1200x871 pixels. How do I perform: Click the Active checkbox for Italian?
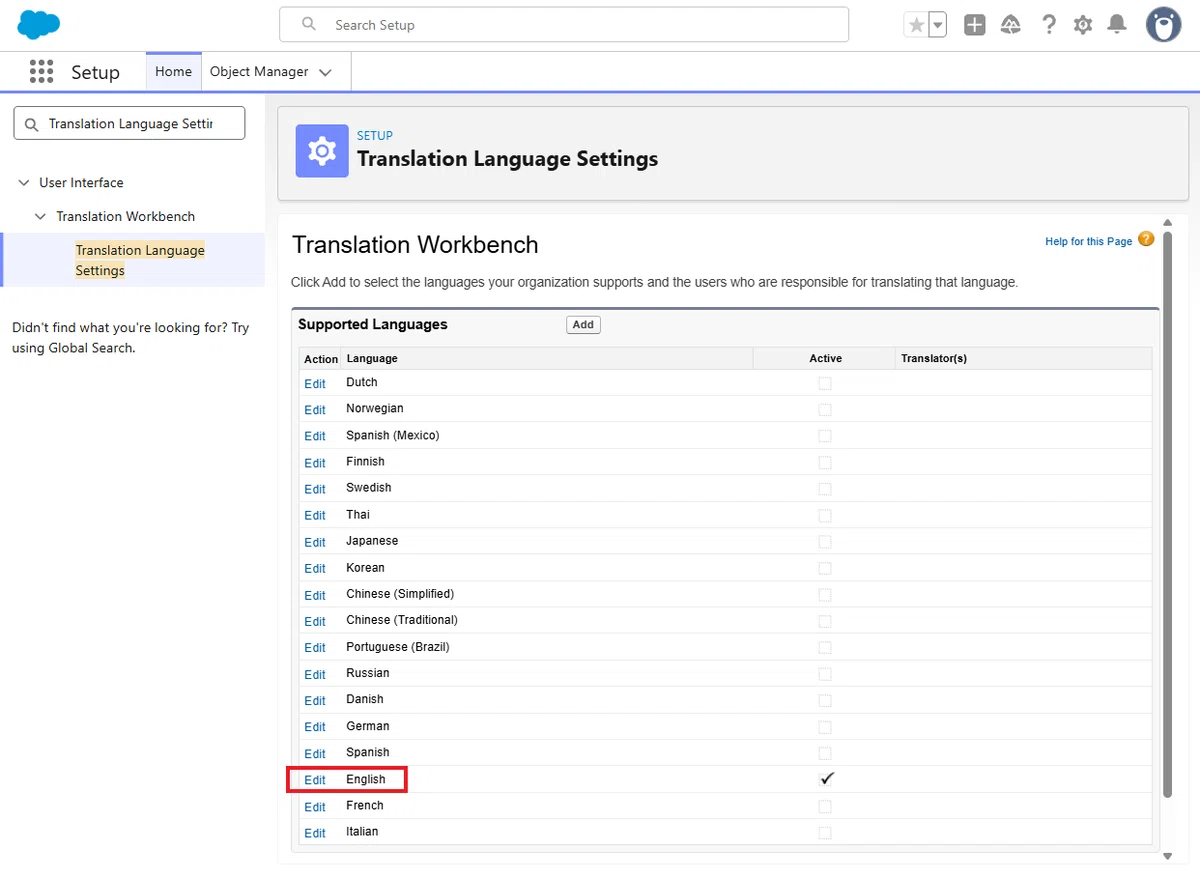(x=825, y=832)
